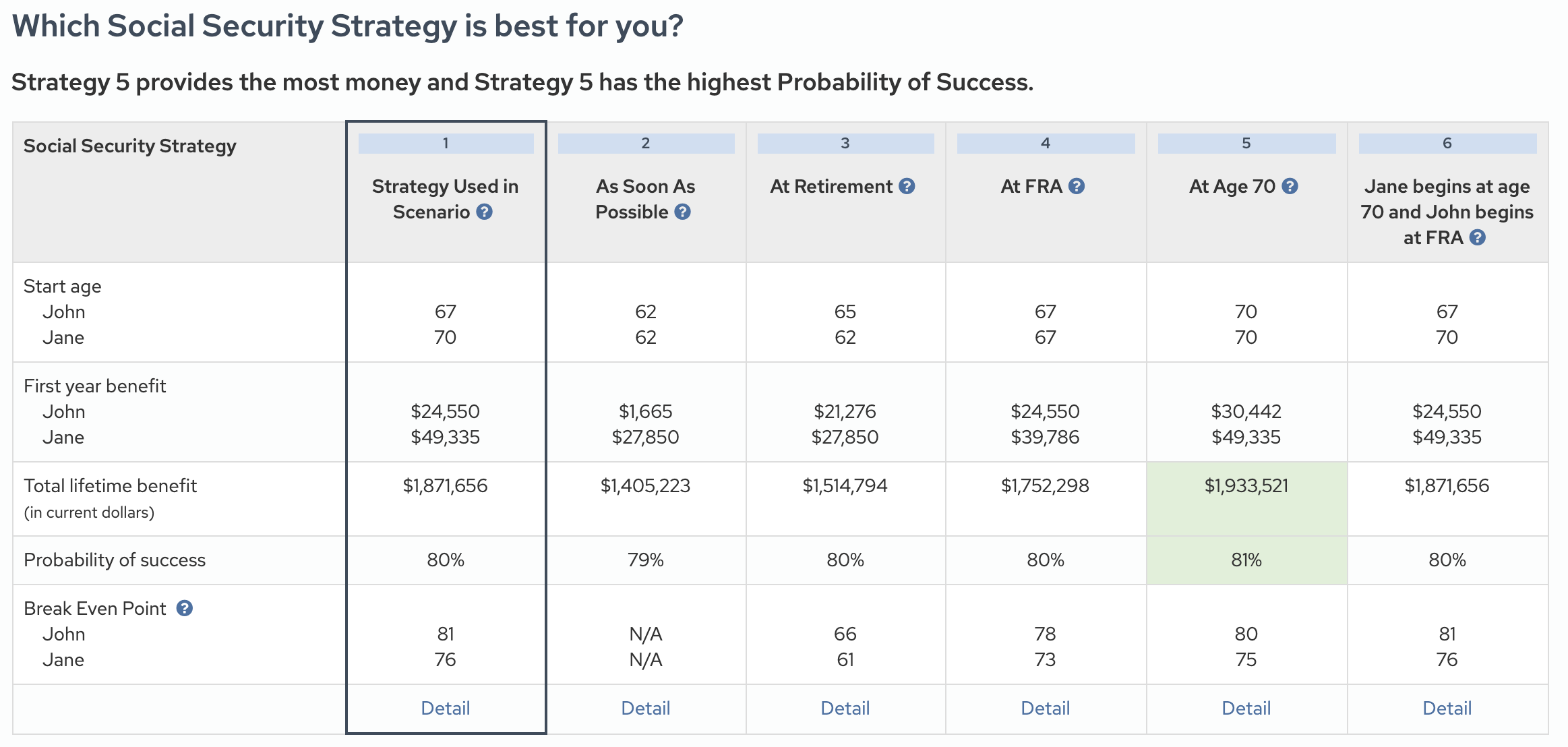Select strategy column header number 6
This screenshot has width=1568, height=747.
[1447, 144]
